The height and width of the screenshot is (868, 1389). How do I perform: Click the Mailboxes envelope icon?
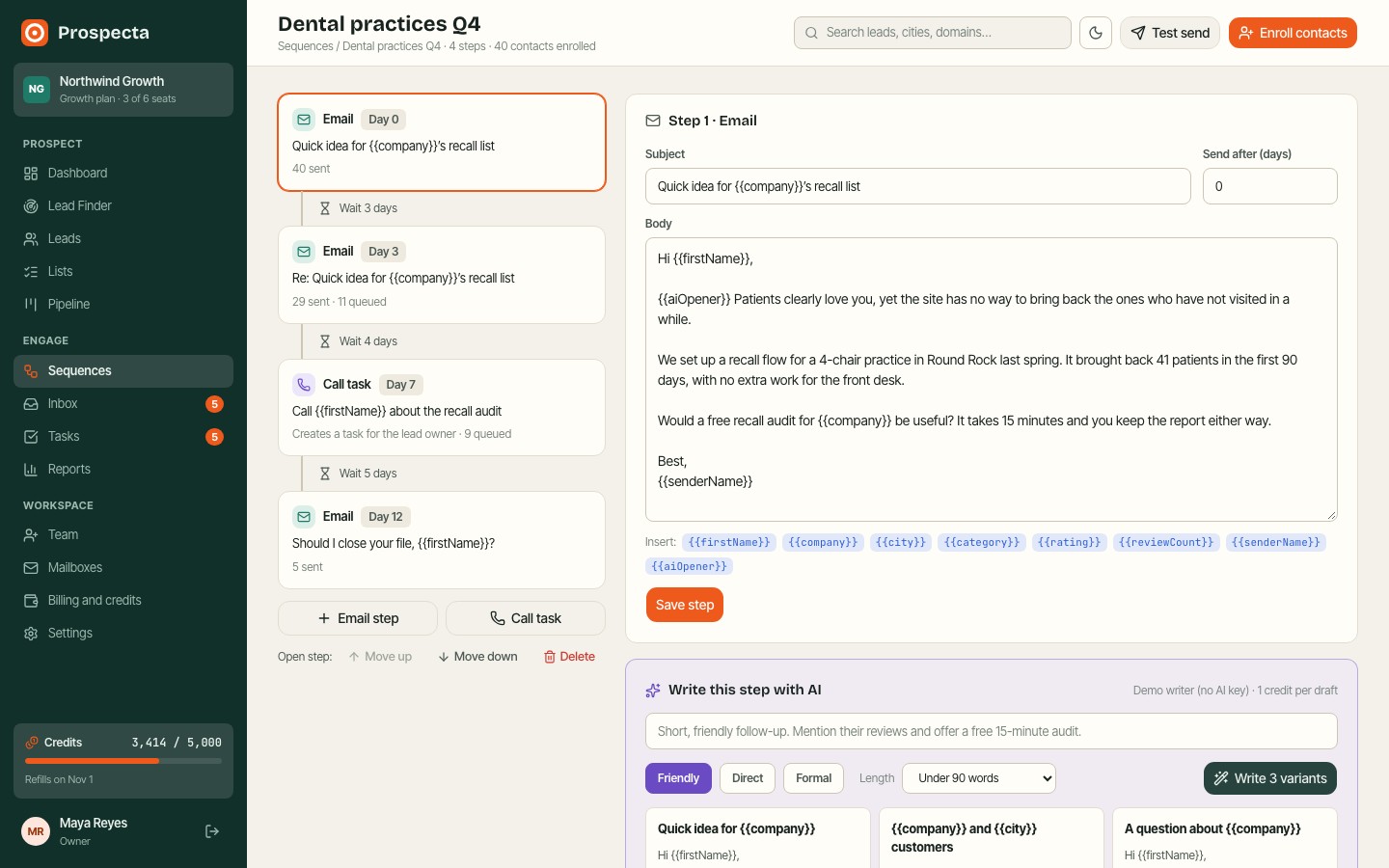[x=31, y=568]
